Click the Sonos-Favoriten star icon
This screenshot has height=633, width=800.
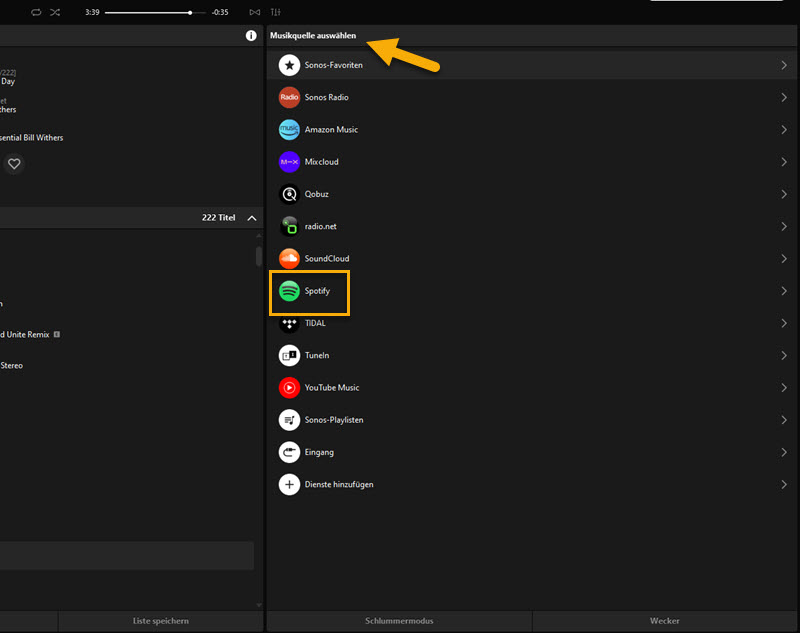[289, 65]
